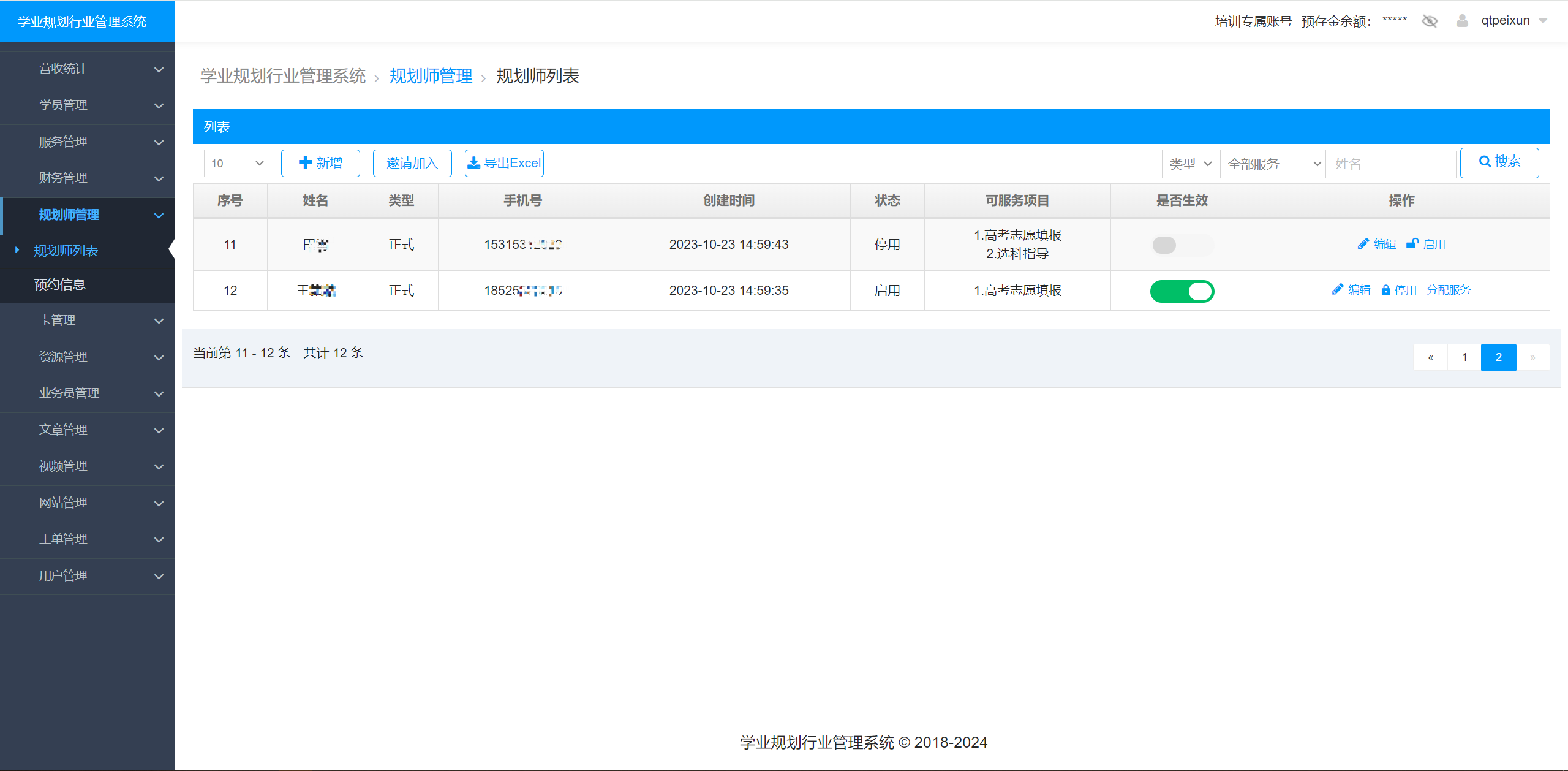Click the 姓名 search input field
This screenshot has width=1568, height=771.
tap(1392, 163)
